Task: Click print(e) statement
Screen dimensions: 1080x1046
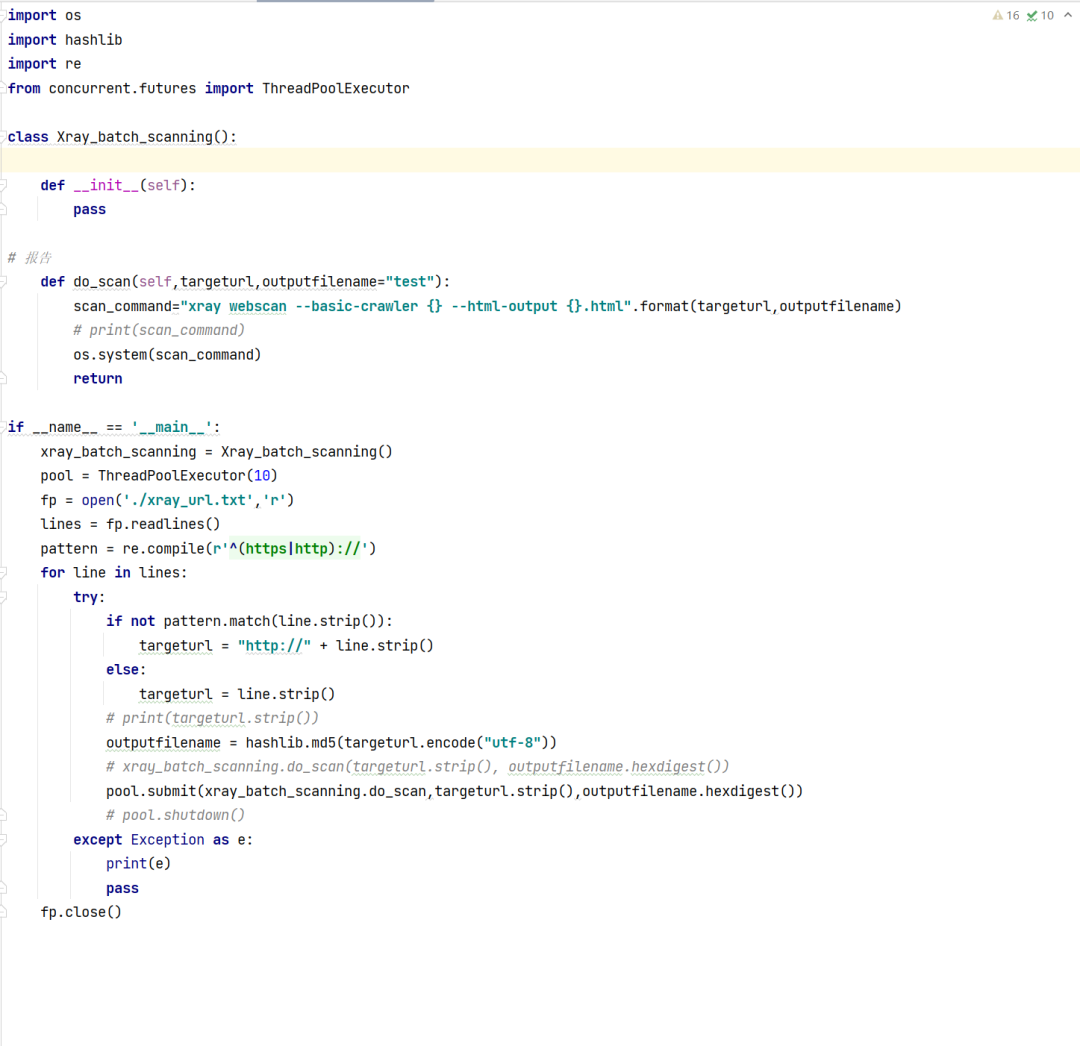Action: [138, 864]
